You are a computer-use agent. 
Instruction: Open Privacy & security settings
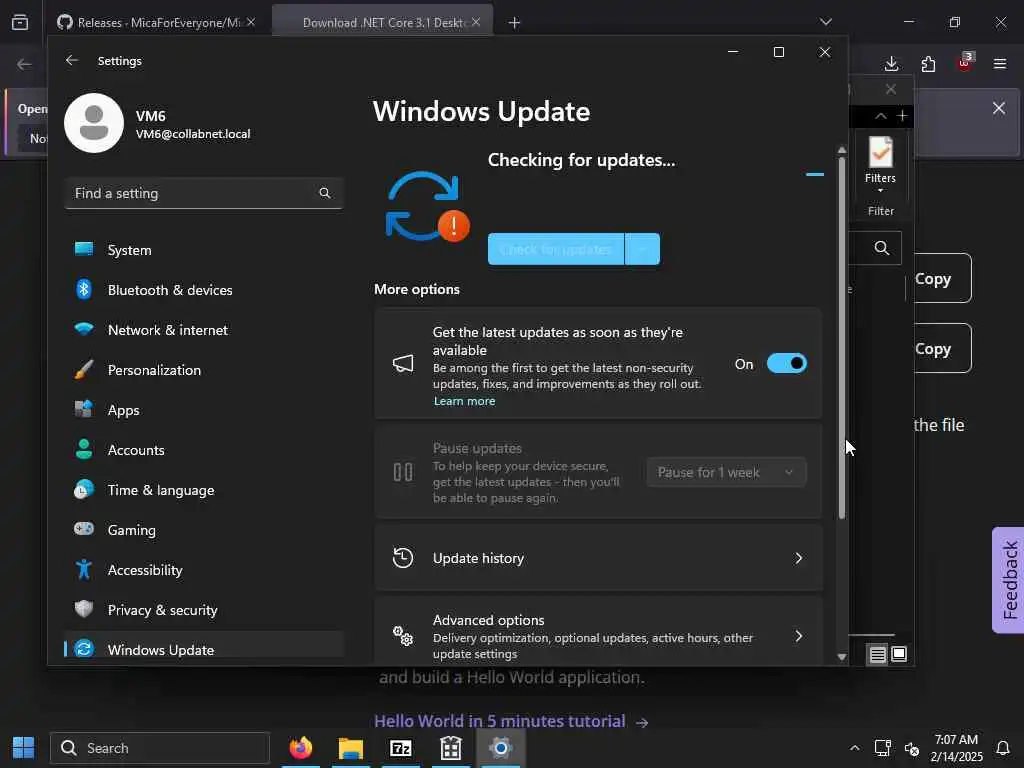pyautogui.click(x=204, y=610)
